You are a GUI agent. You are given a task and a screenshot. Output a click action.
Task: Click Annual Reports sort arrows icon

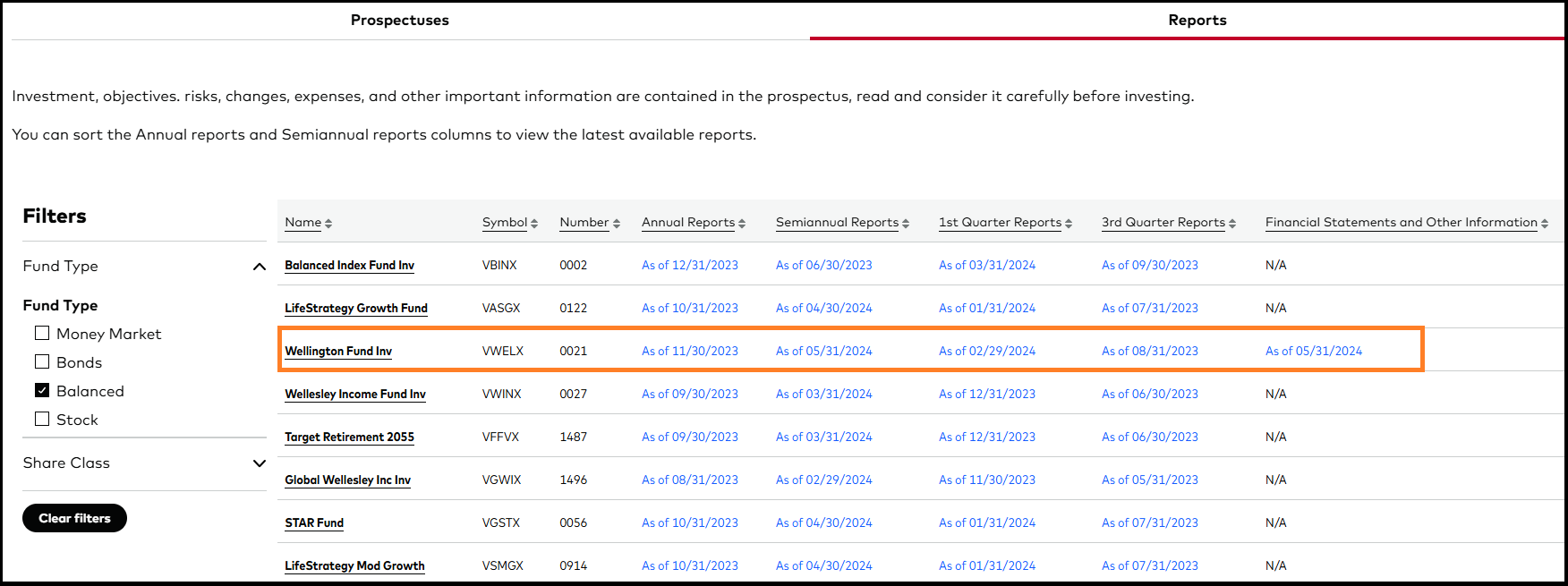(742, 224)
